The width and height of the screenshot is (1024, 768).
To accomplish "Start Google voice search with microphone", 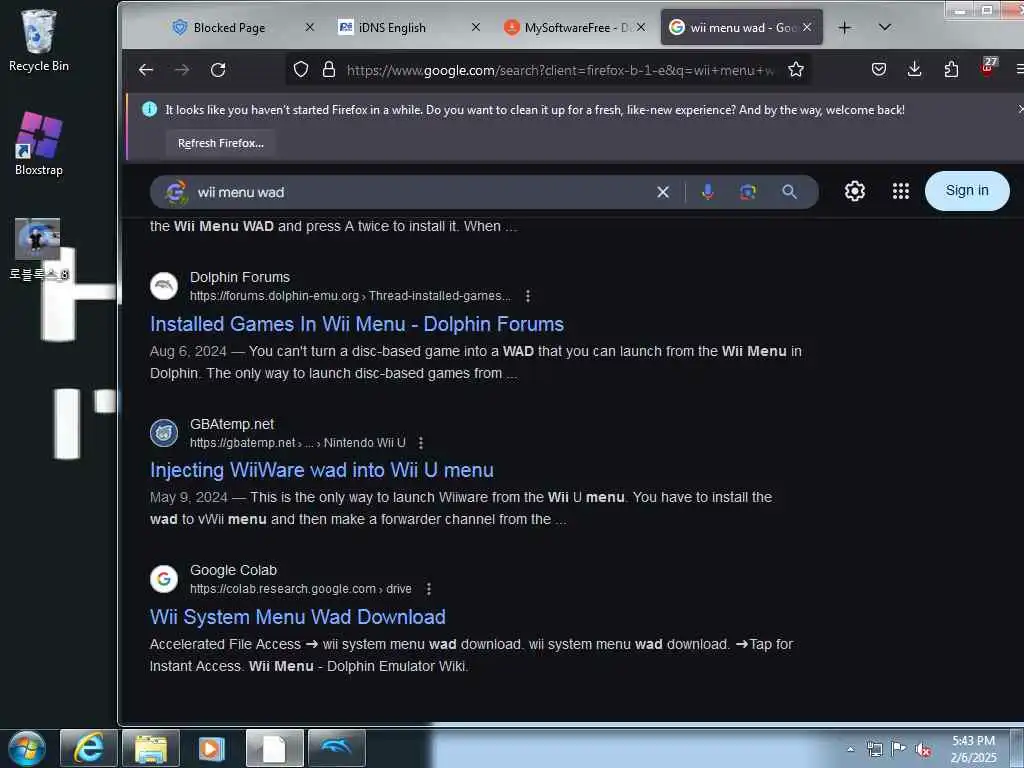I will point(707,192).
